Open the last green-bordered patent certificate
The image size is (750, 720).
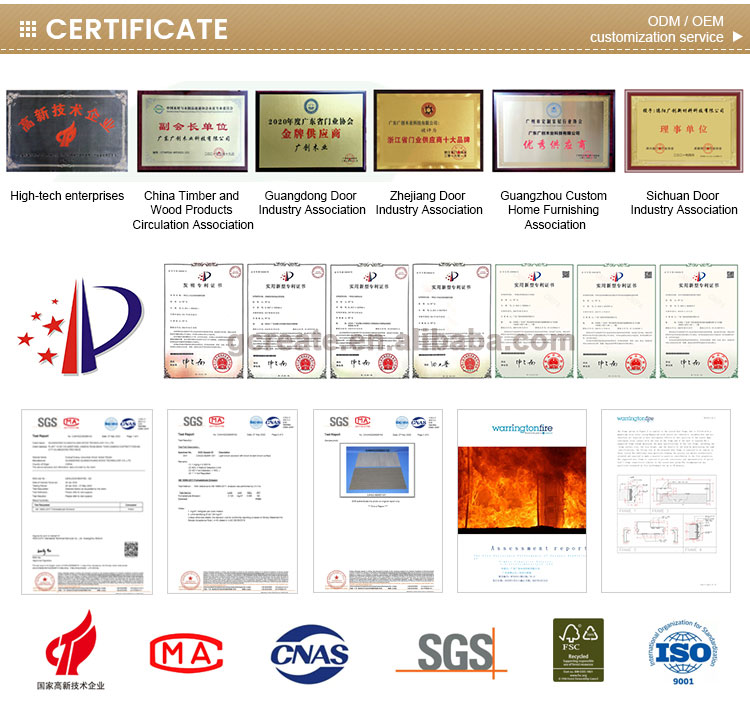point(699,321)
